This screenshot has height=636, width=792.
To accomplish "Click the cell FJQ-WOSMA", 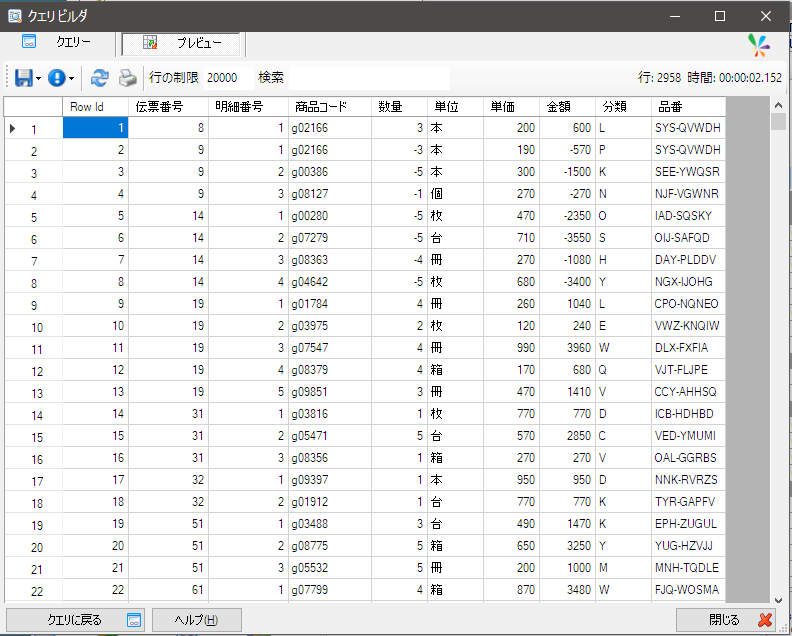I will coord(688,590).
